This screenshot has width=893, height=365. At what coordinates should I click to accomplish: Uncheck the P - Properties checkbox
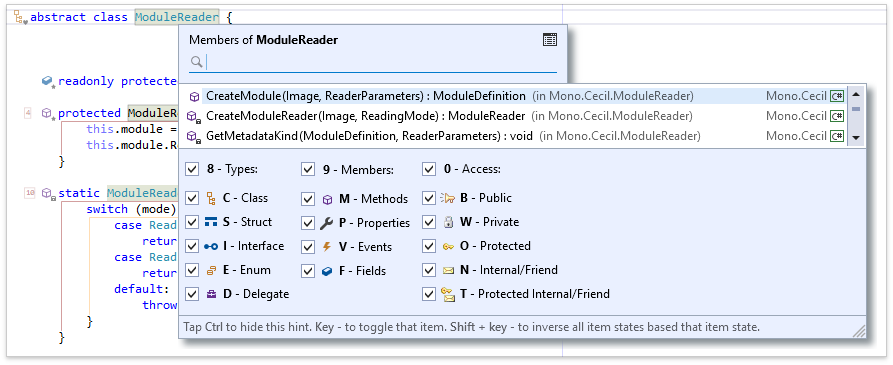tap(308, 223)
